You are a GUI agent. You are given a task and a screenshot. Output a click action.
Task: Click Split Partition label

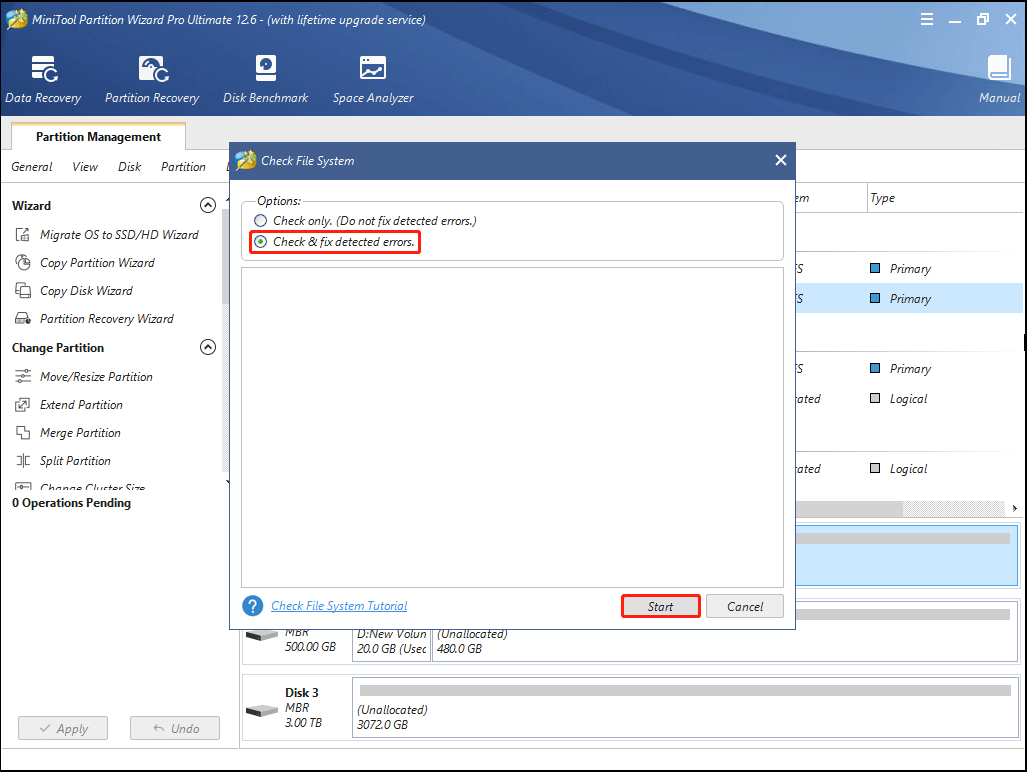75,460
